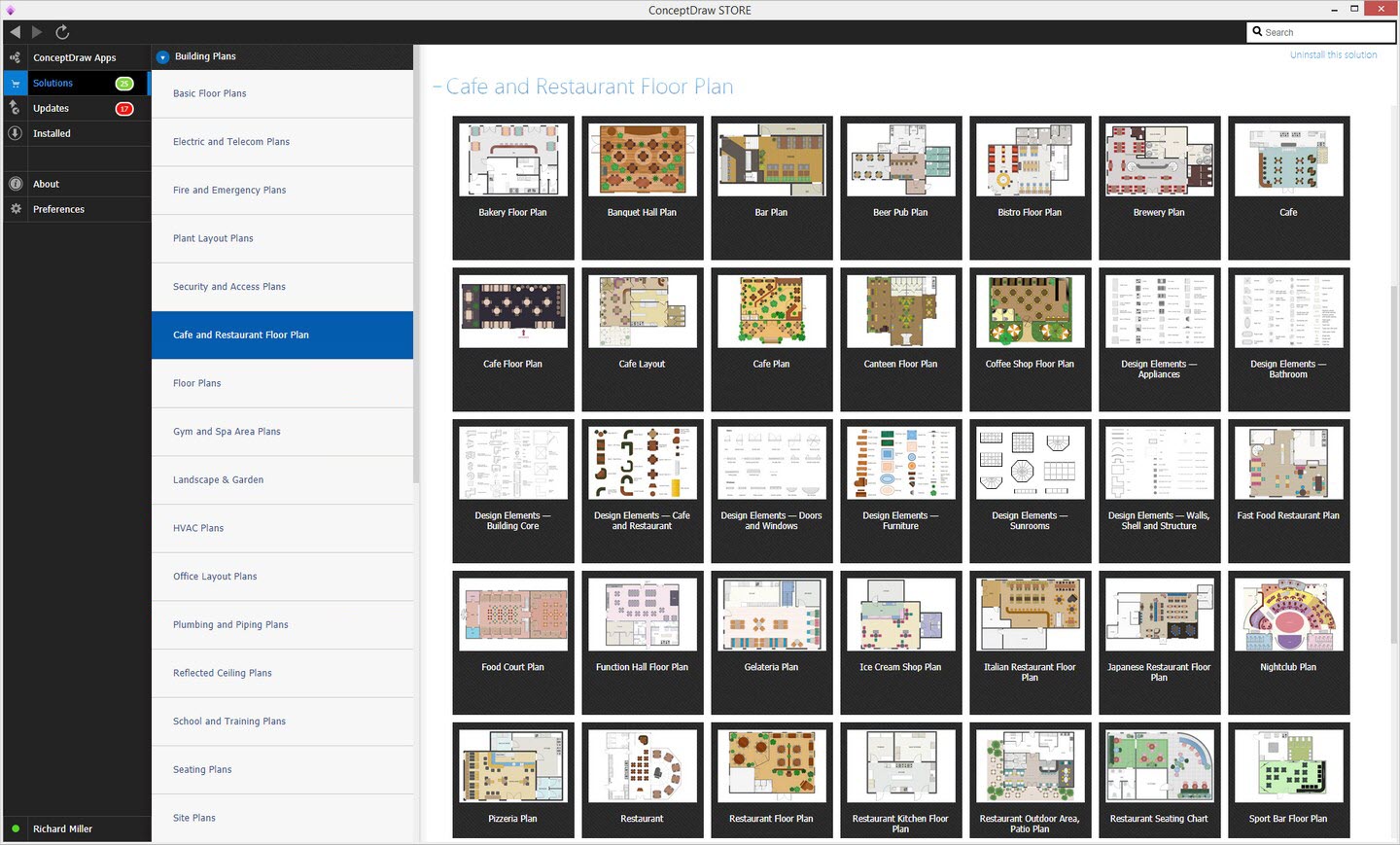This screenshot has height=845, width=1400.
Task: Select Plumbing and Piping Plans
Action: (x=282, y=625)
